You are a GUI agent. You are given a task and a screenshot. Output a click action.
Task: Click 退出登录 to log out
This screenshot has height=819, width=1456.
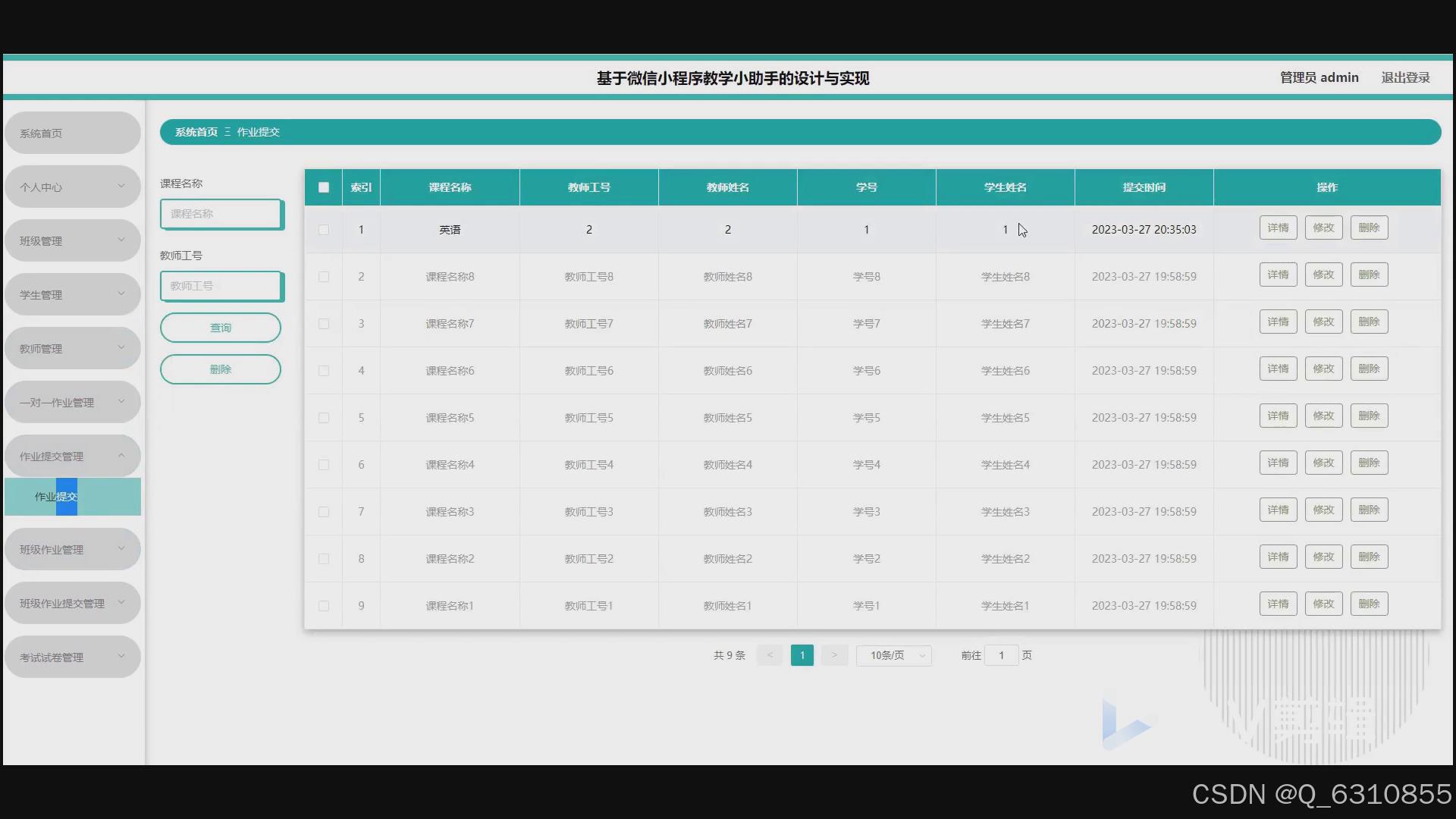coord(1405,77)
